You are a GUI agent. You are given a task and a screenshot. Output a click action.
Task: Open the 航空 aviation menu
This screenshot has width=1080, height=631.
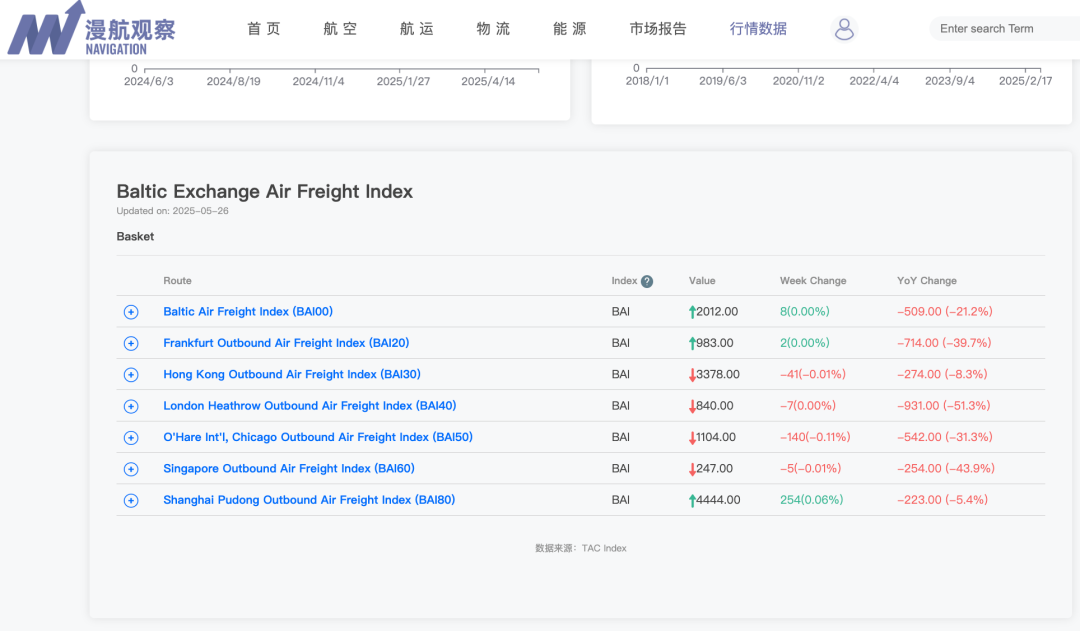[340, 29]
